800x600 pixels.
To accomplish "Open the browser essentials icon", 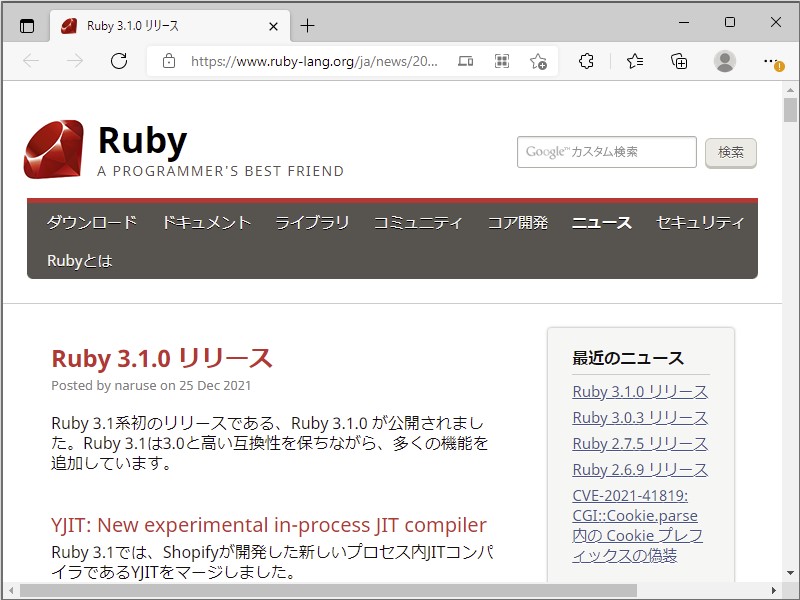I will (x=587, y=61).
